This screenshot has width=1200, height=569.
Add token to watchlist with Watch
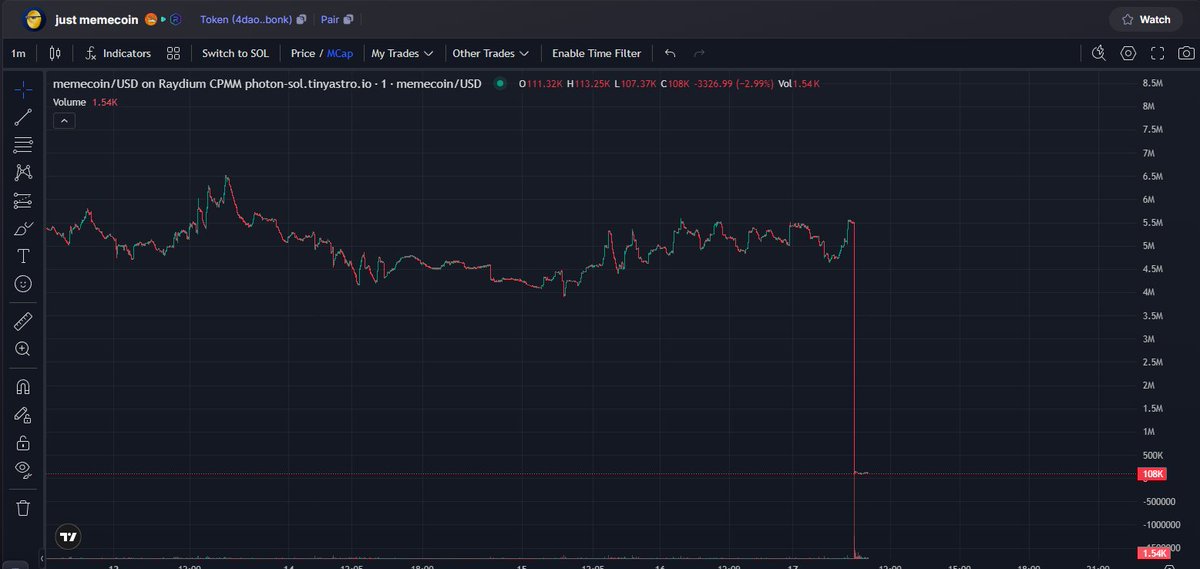coord(1146,19)
